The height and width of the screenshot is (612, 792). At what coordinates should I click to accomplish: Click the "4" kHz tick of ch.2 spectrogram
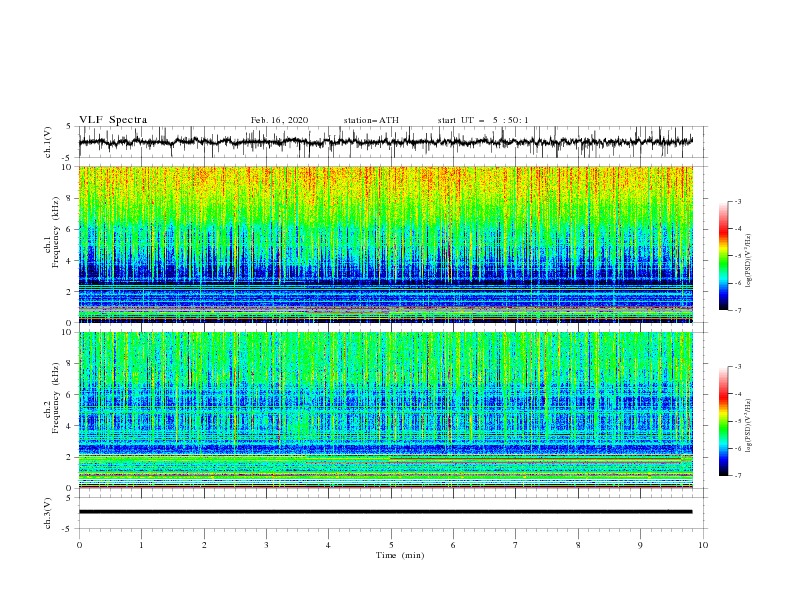[71, 426]
